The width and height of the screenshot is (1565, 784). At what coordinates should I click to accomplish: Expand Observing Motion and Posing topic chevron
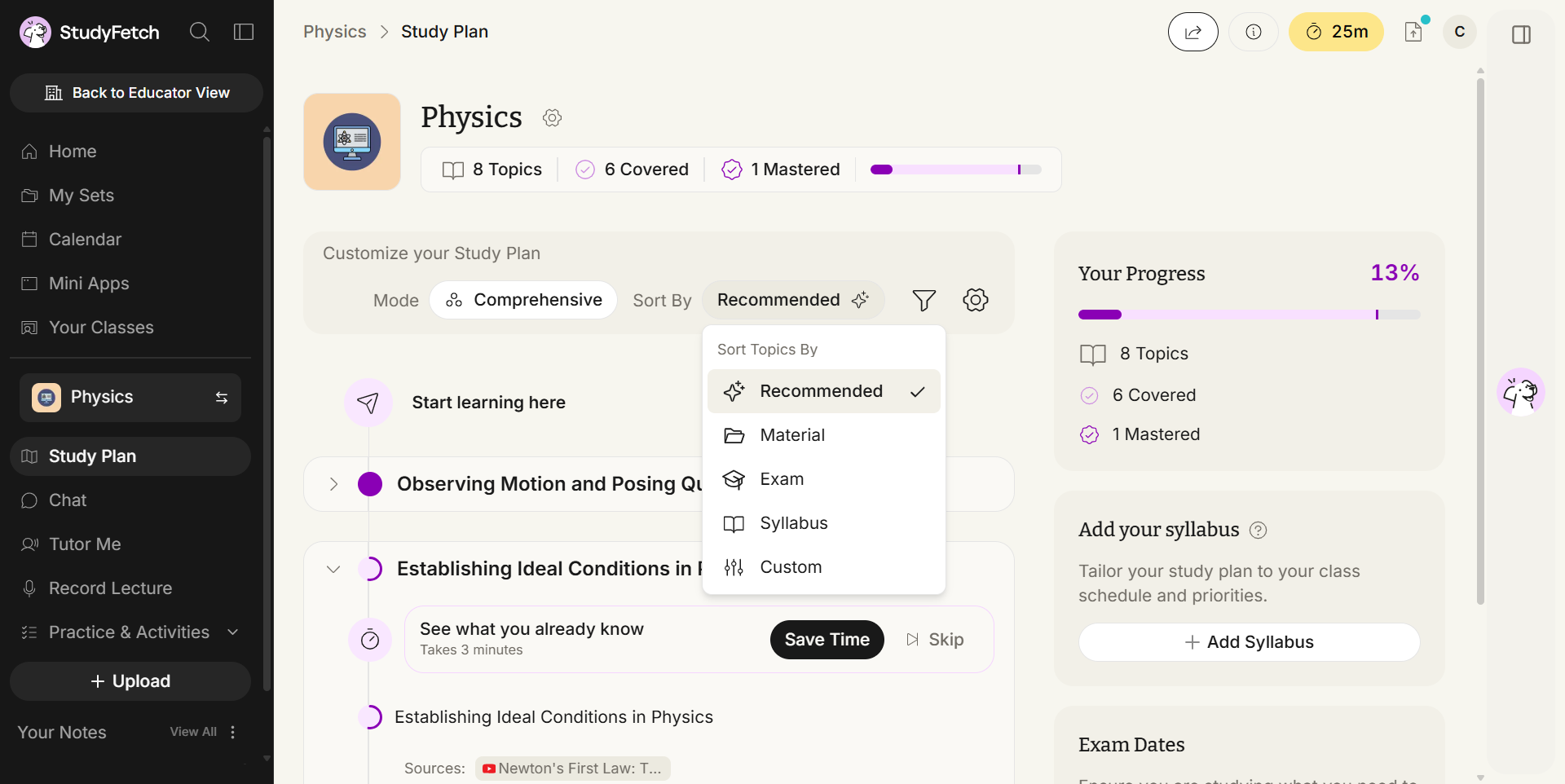pos(333,484)
